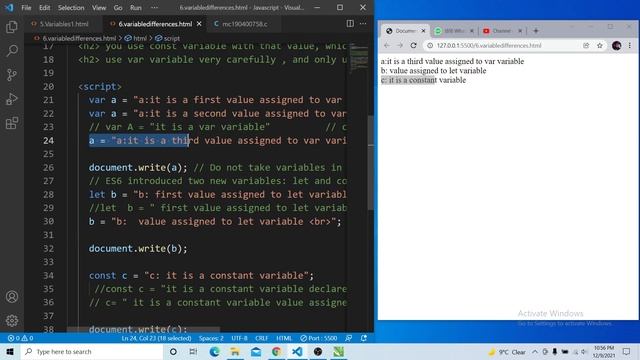
Task: Click the horizontal scrollbar in the editor
Action: point(144,329)
